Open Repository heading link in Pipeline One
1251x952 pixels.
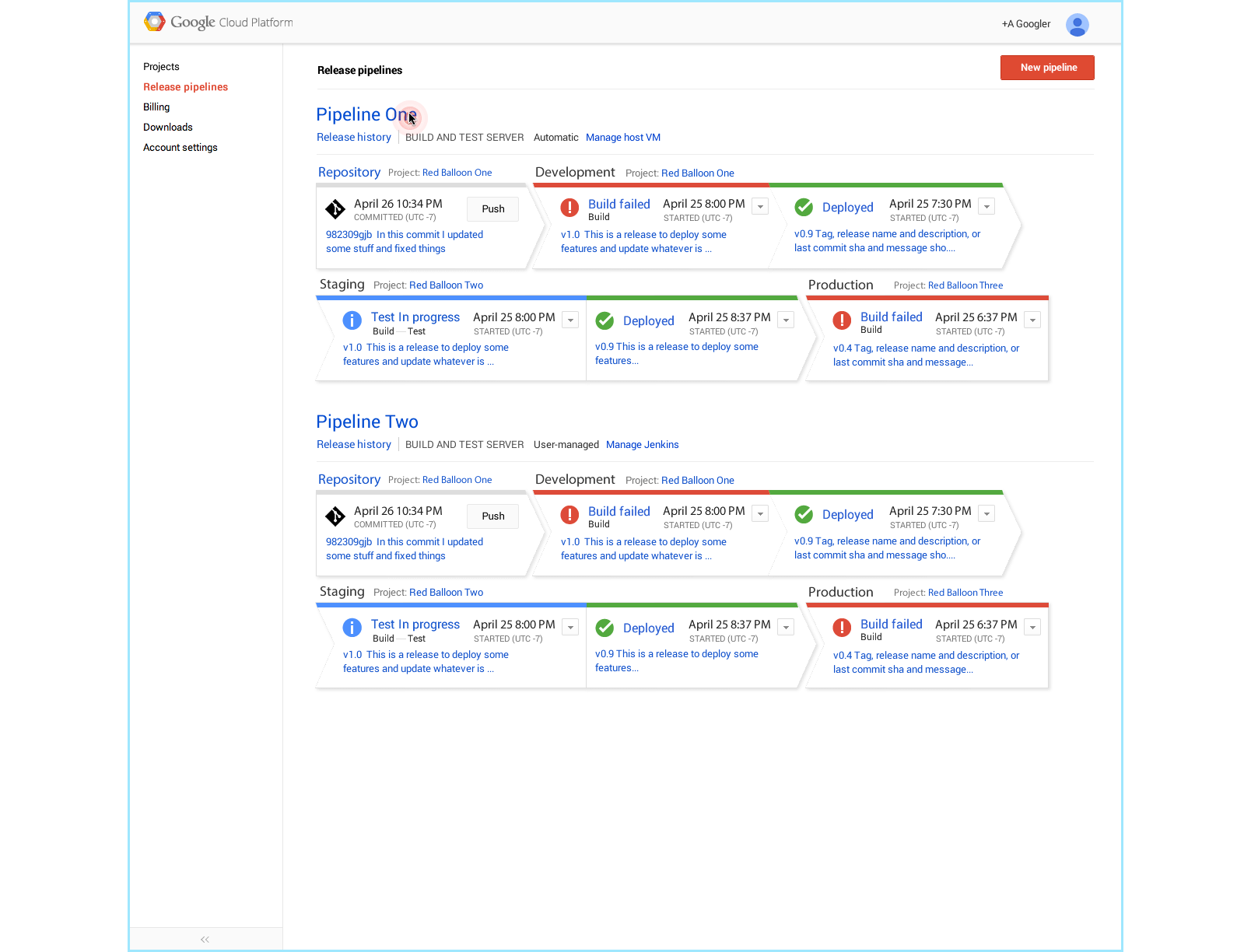click(349, 172)
